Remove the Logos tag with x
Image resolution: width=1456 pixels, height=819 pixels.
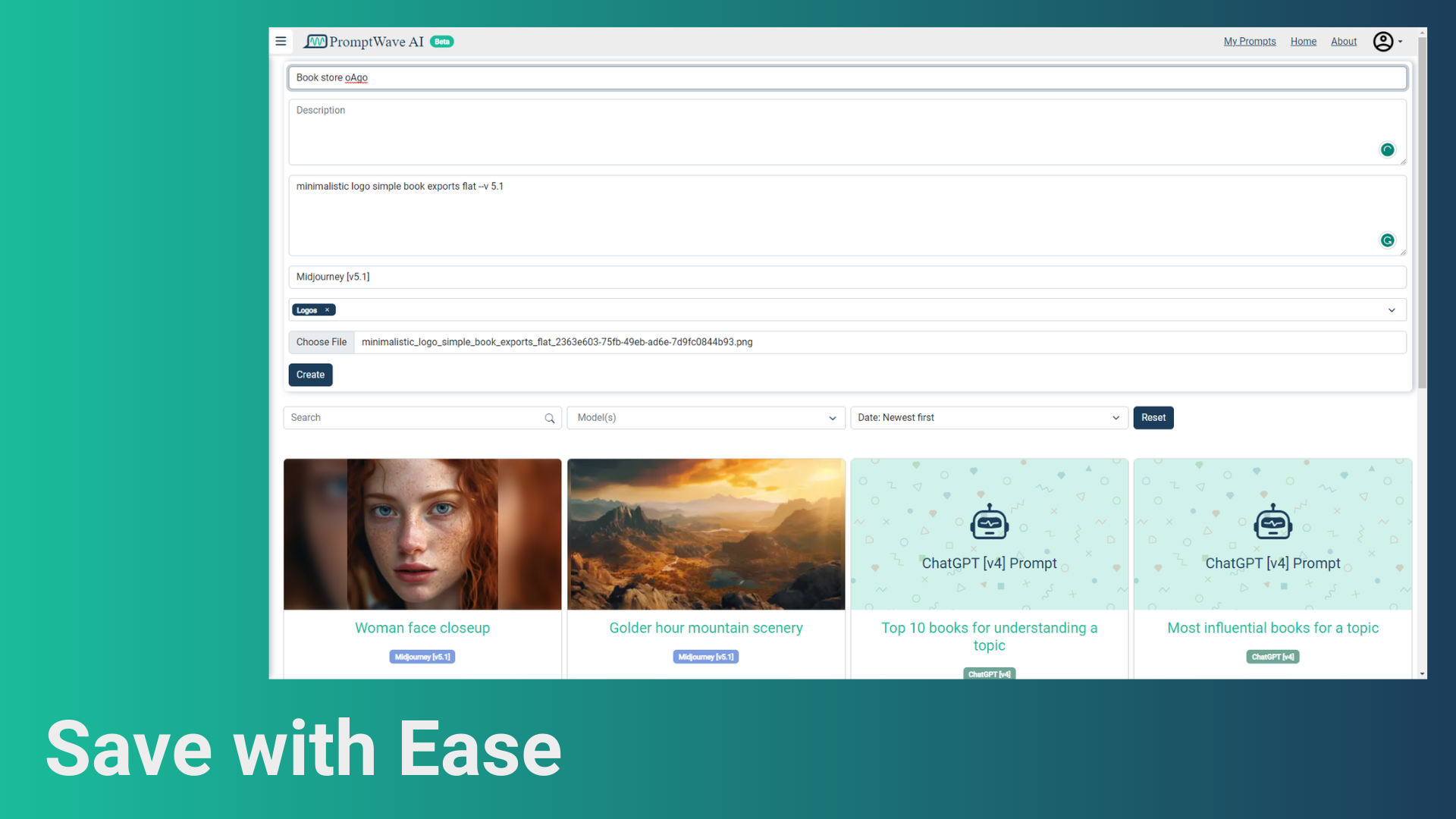pos(328,310)
